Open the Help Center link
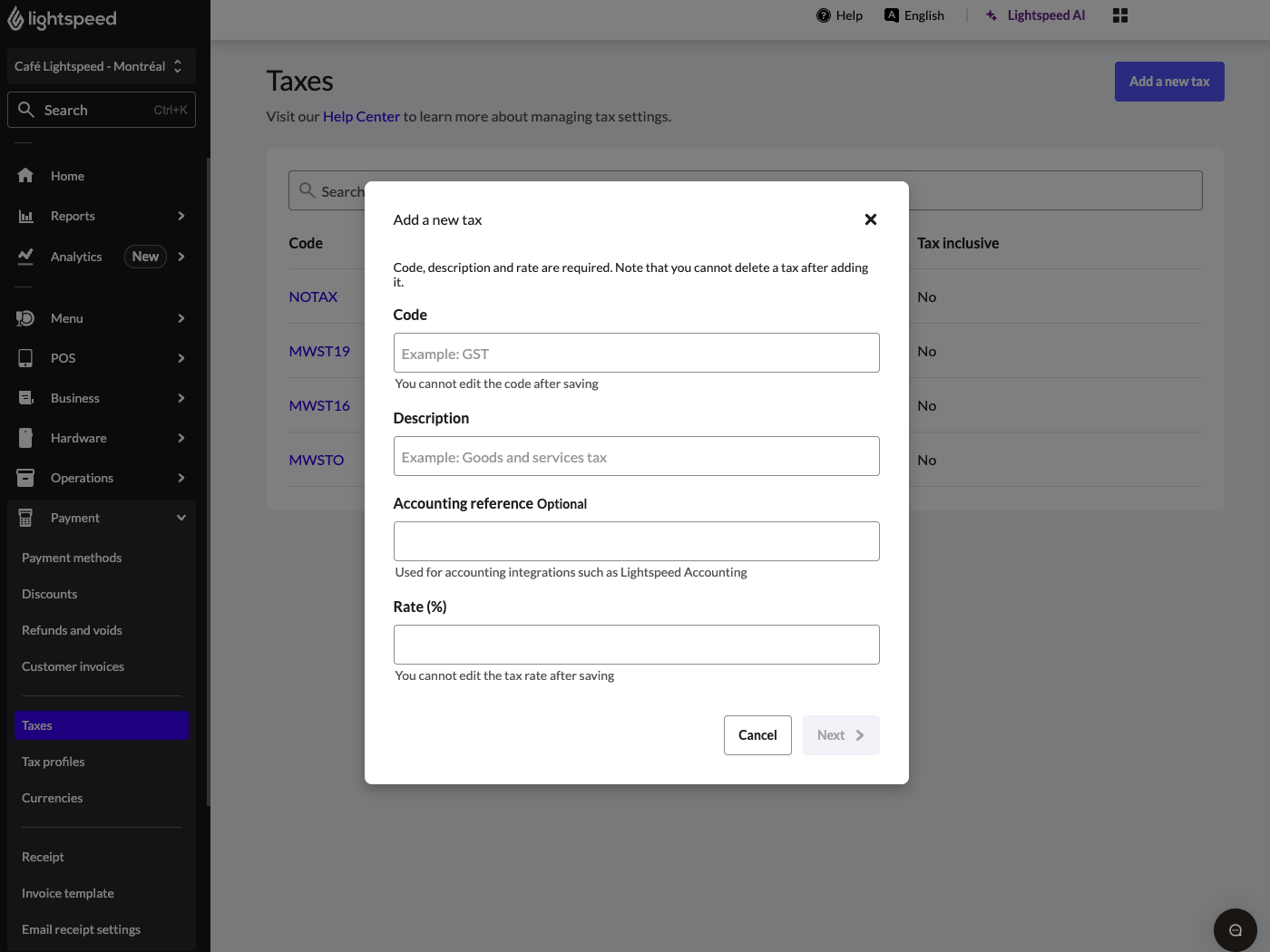The height and width of the screenshot is (952, 1270). click(361, 116)
